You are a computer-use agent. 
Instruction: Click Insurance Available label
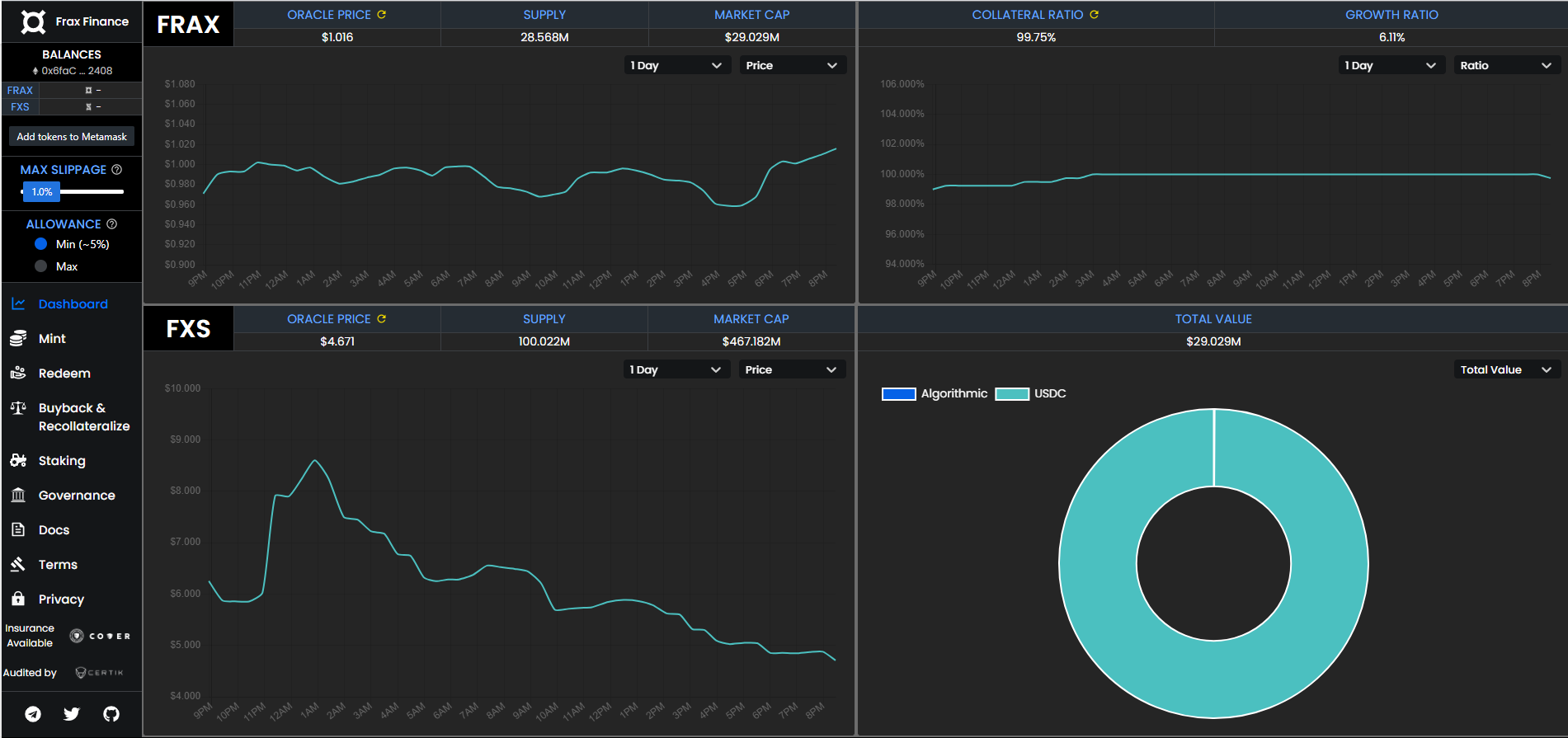(x=30, y=636)
